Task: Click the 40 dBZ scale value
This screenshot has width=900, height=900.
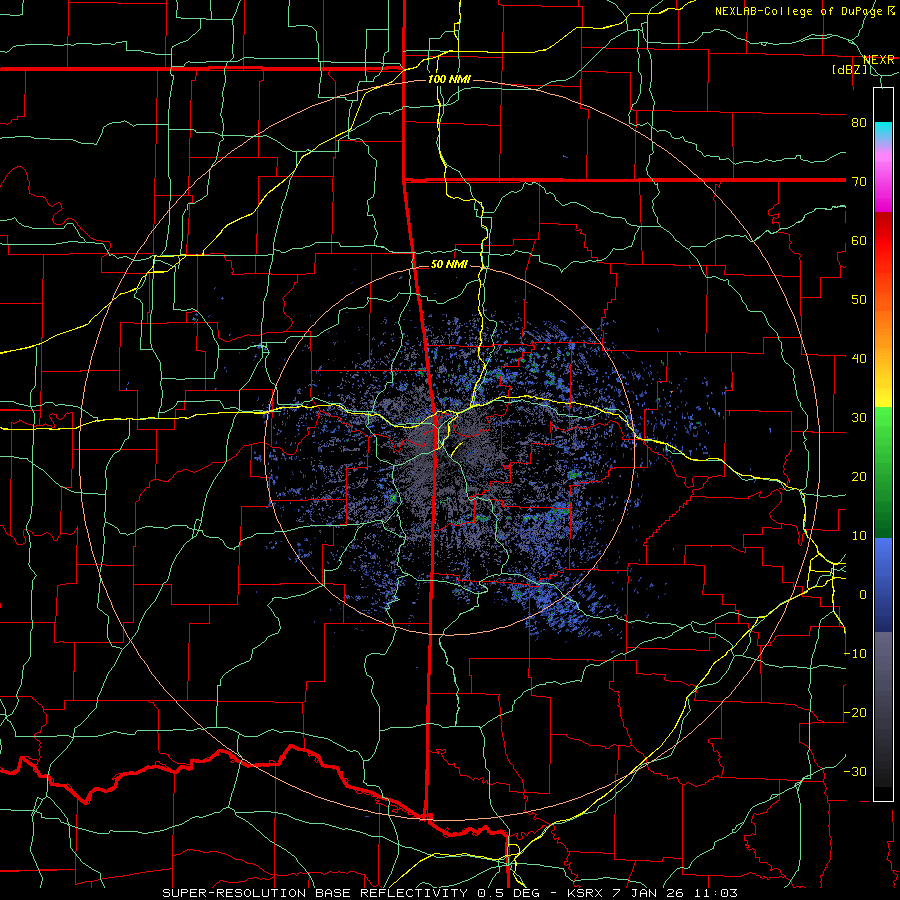Action: point(859,358)
